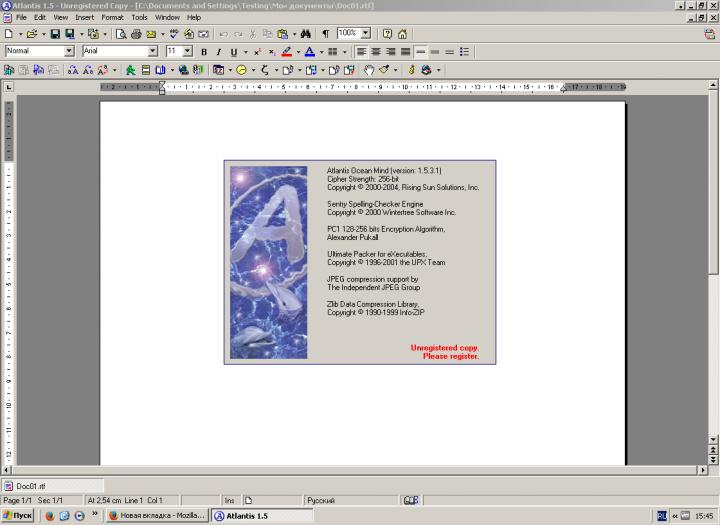
Task: Click the horizontal scrollbar right arrow
Action: point(703,470)
